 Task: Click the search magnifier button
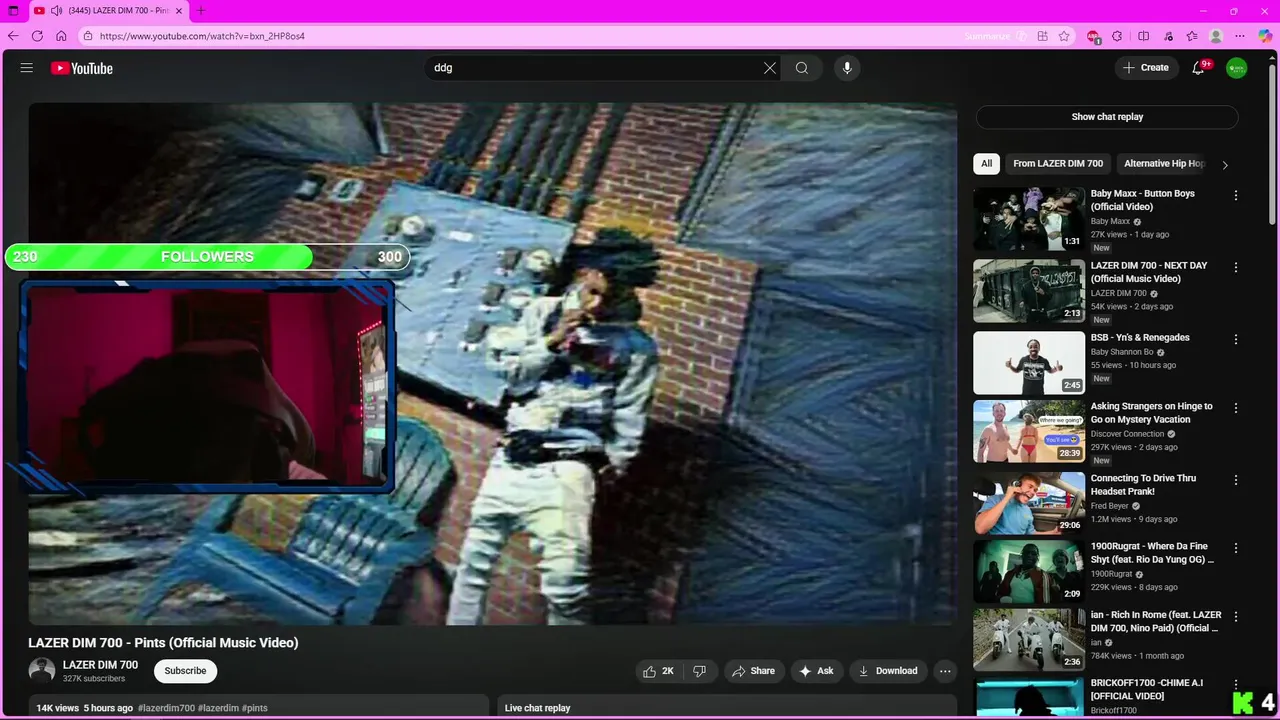tap(802, 68)
